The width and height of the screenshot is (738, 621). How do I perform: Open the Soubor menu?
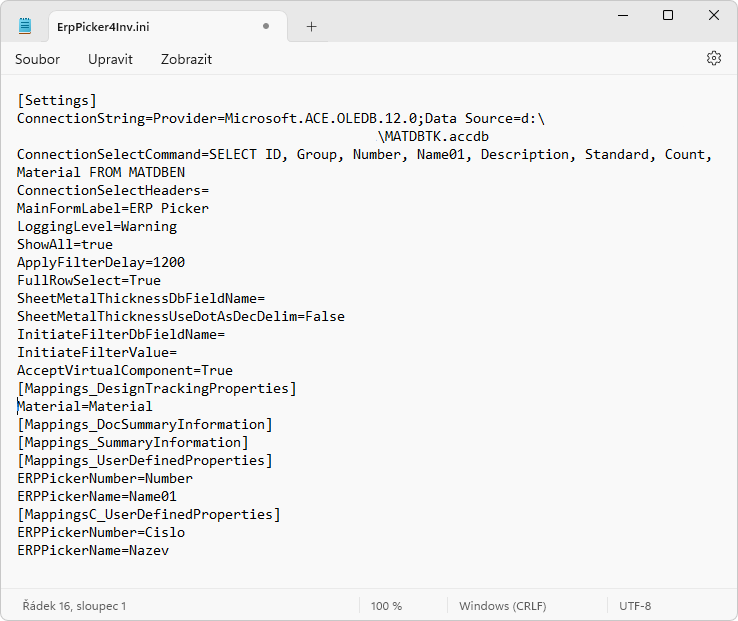(37, 59)
